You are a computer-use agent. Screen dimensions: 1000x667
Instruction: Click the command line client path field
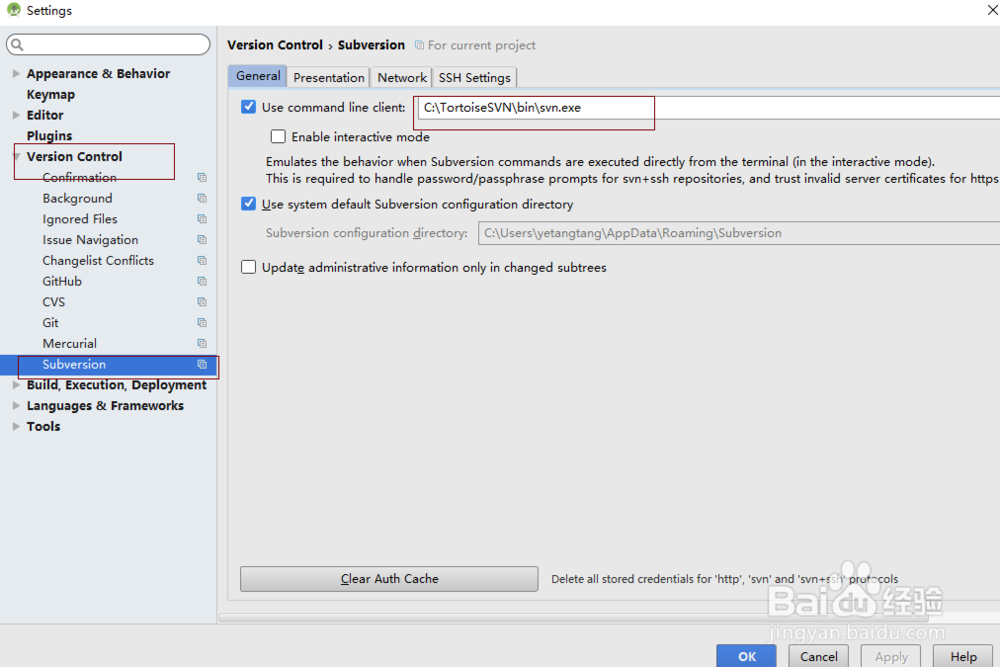(x=708, y=108)
